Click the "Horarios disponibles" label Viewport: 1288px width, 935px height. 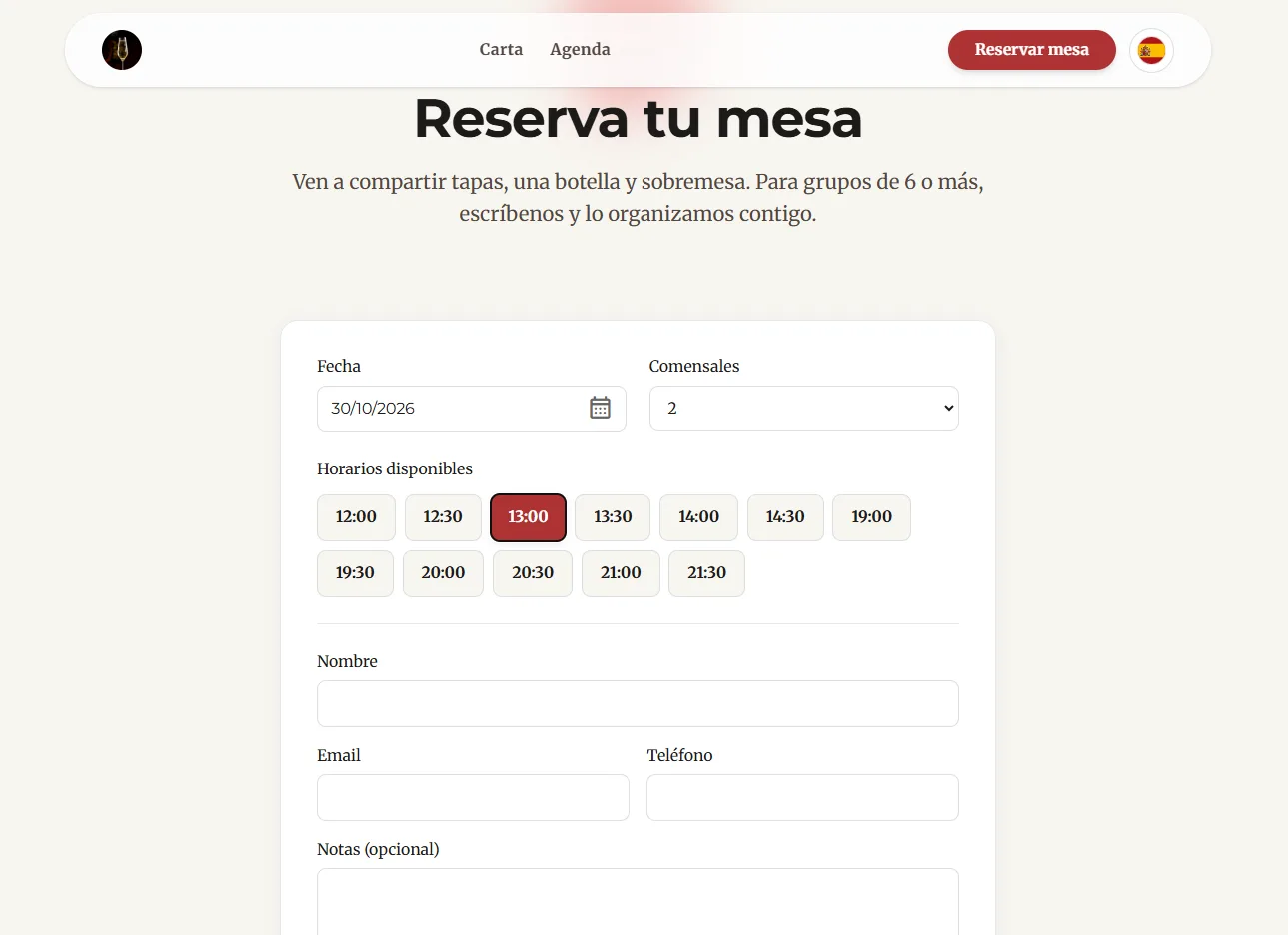point(395,468)
